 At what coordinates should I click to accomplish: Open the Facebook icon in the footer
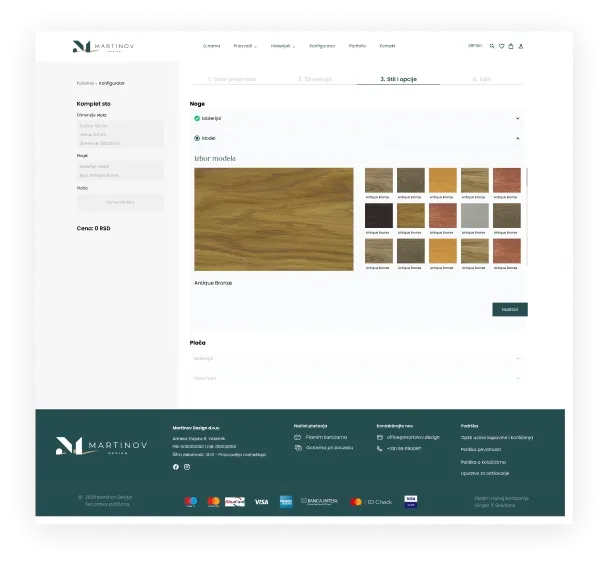pyautogui.click(x=176, y=467)
